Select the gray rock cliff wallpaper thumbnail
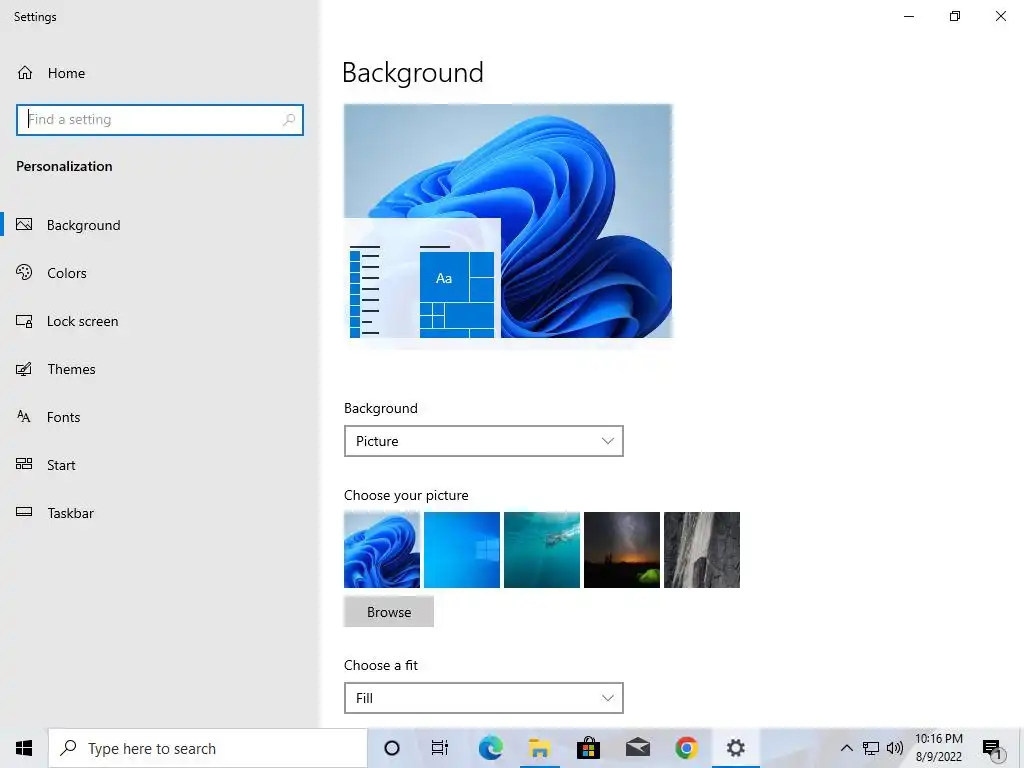Screen dimensions: 1024x768 (x=702, y=550)
